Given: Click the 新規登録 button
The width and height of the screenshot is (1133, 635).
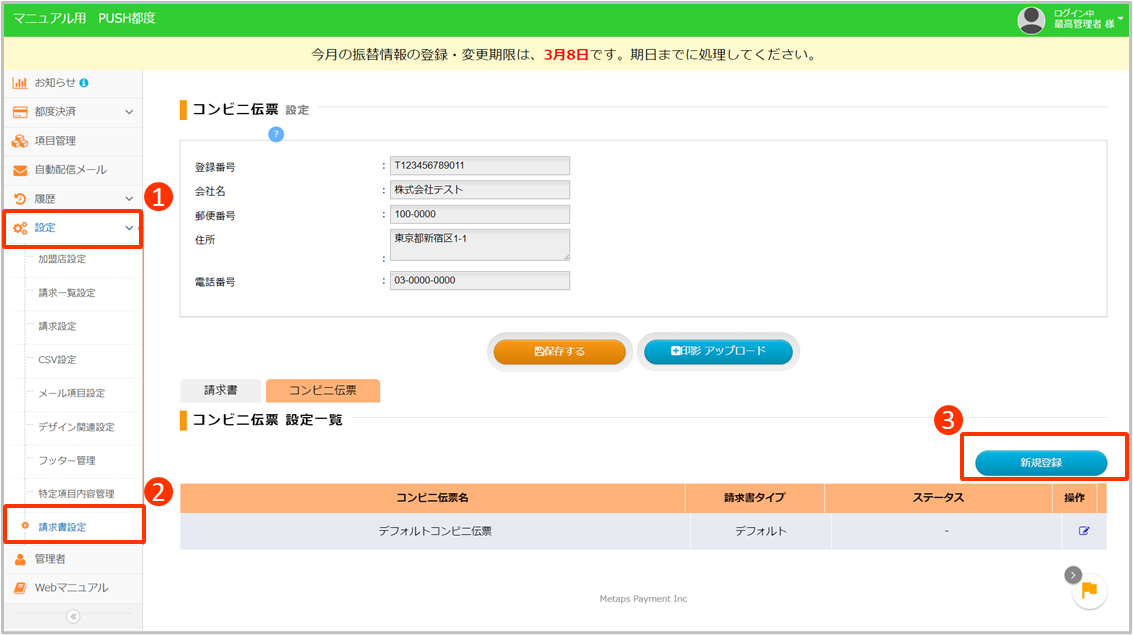Looking at the screenshot, I should [x=1041, y=462].
